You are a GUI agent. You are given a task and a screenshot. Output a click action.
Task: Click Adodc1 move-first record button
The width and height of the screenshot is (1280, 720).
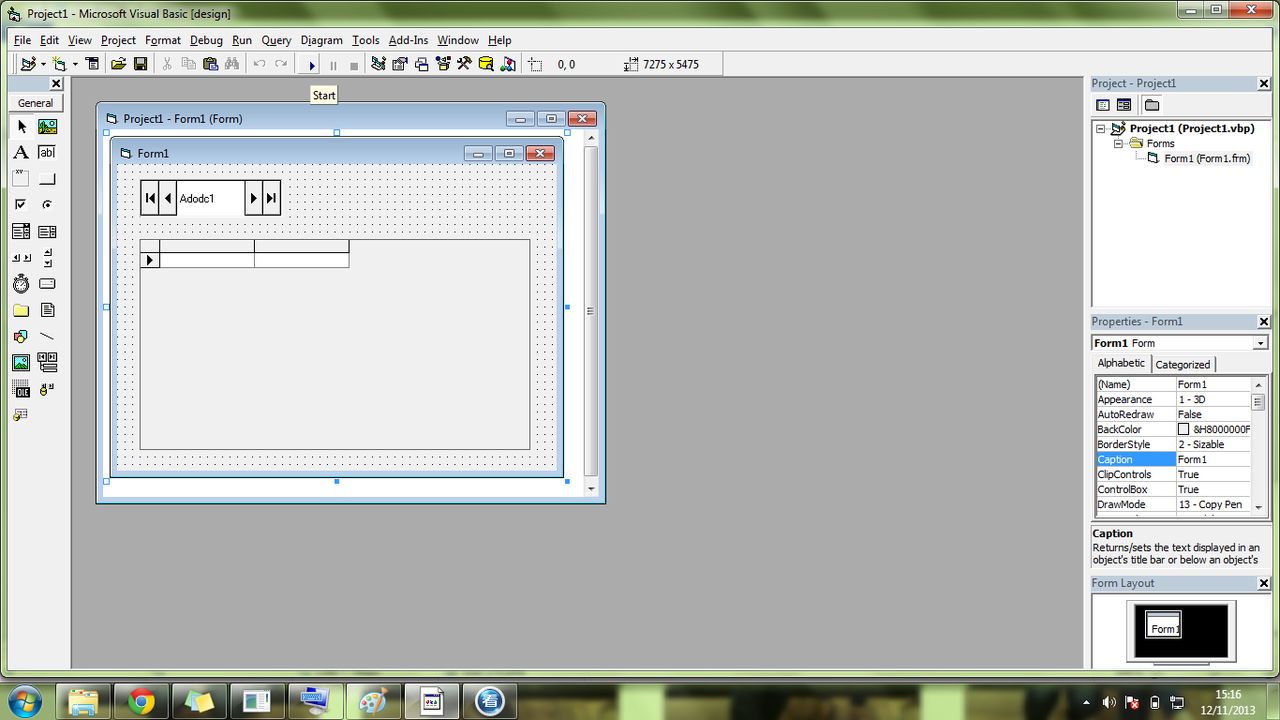point(150,198)
